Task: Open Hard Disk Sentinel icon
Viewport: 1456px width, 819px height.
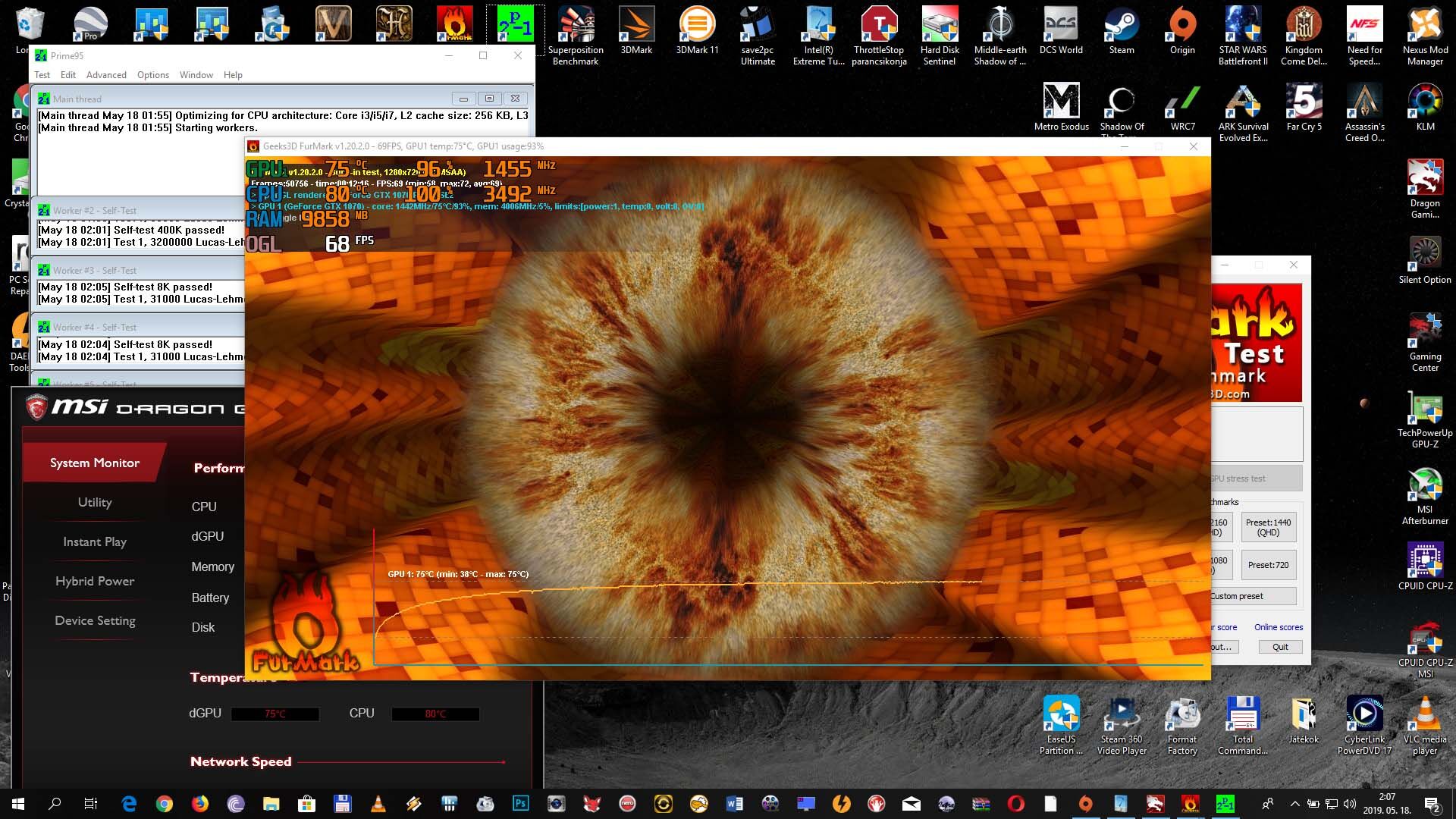Action: click(x=940, y=36)
